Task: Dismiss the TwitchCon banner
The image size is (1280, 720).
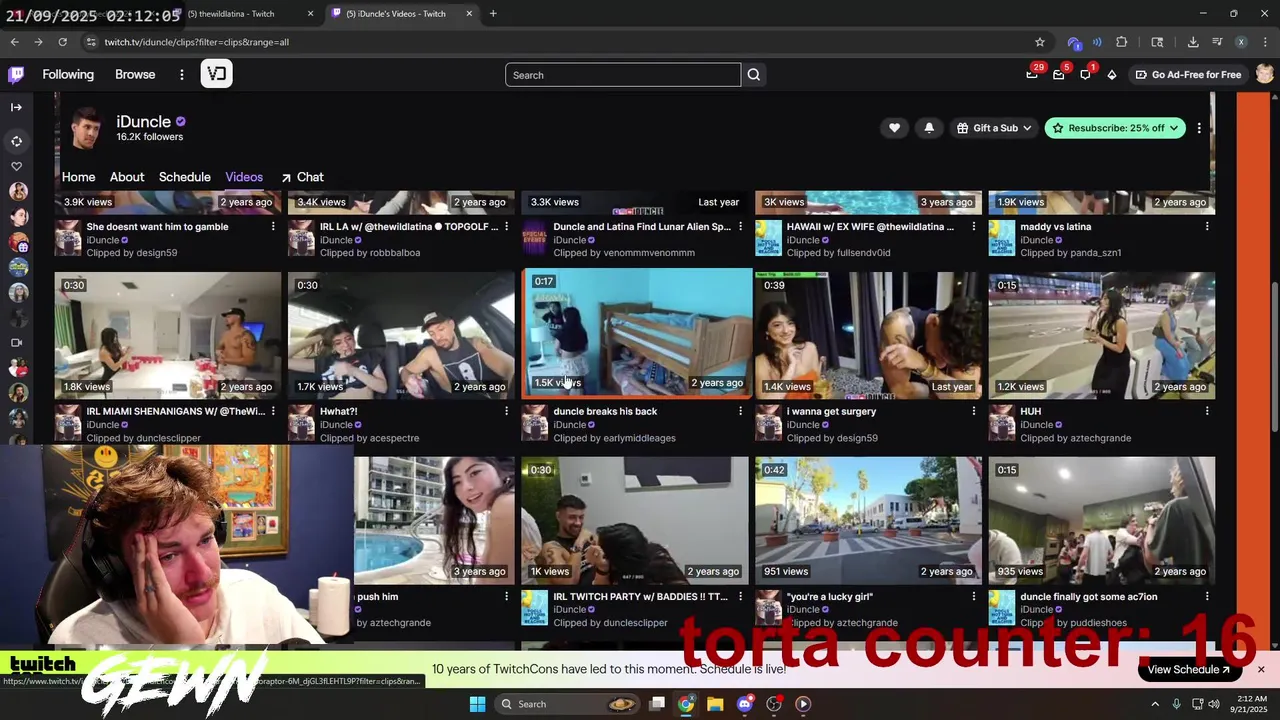Action: point(1261,669)
